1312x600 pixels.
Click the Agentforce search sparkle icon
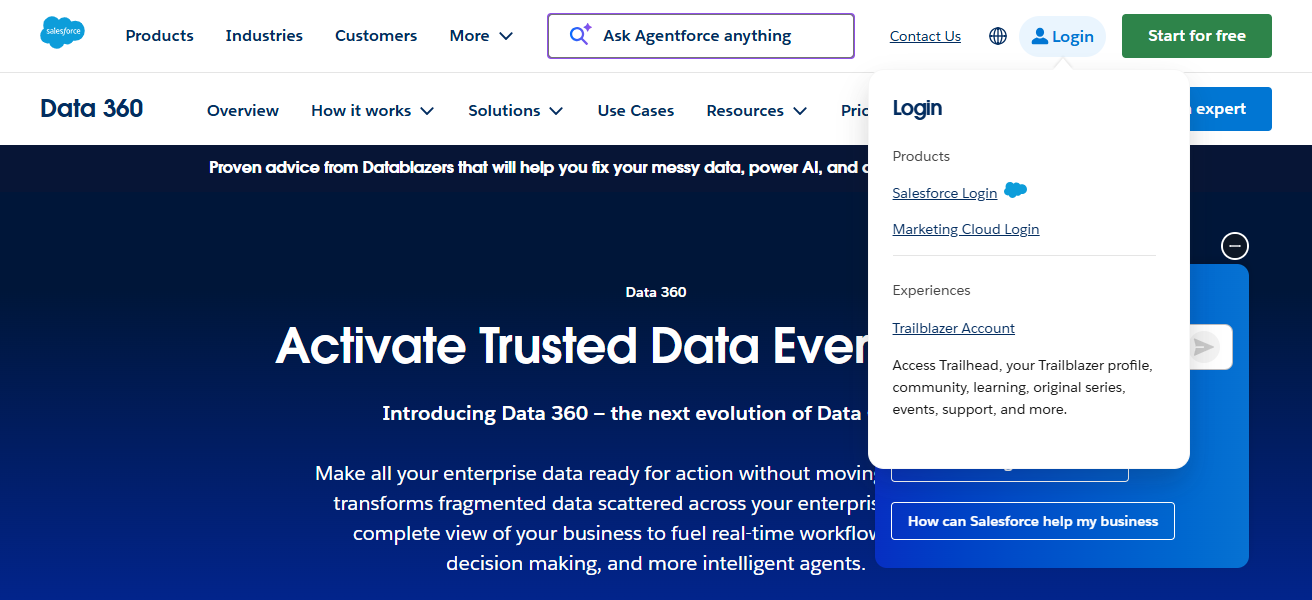[580, 35]
